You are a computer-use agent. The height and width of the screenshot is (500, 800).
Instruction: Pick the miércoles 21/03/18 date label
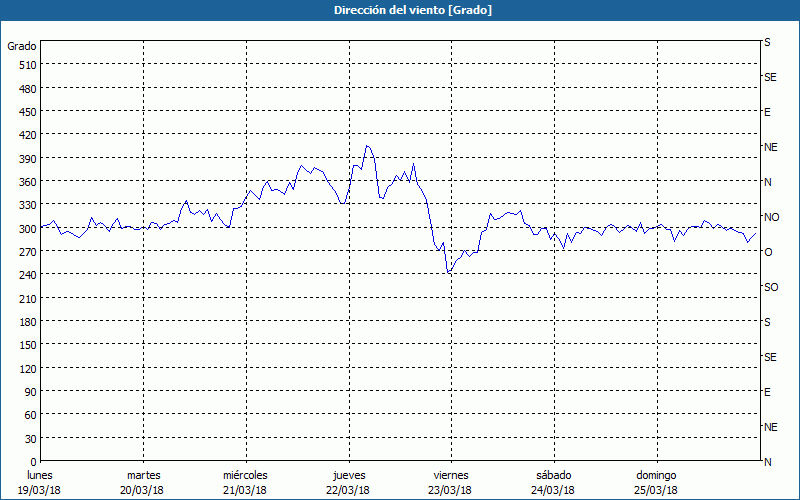245,482
